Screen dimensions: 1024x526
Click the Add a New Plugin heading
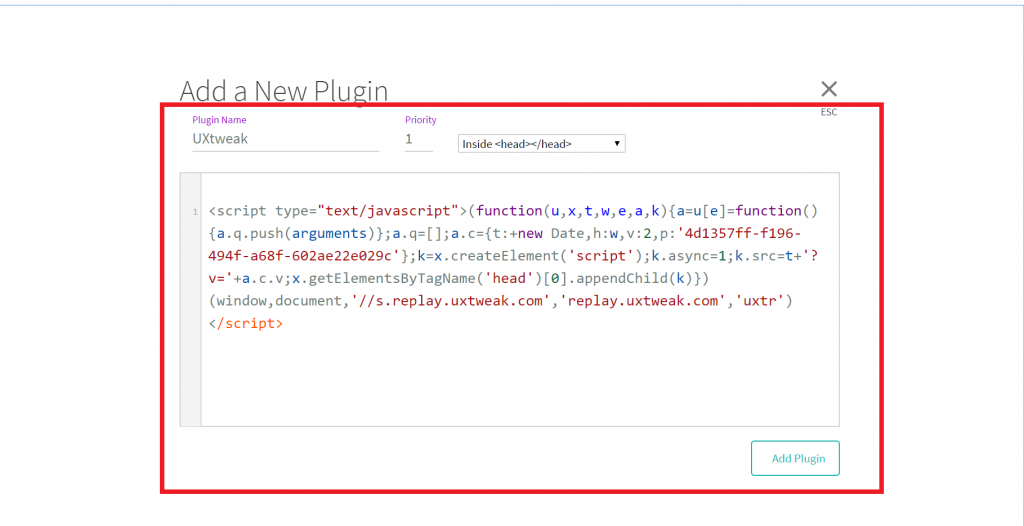point(283,91)
